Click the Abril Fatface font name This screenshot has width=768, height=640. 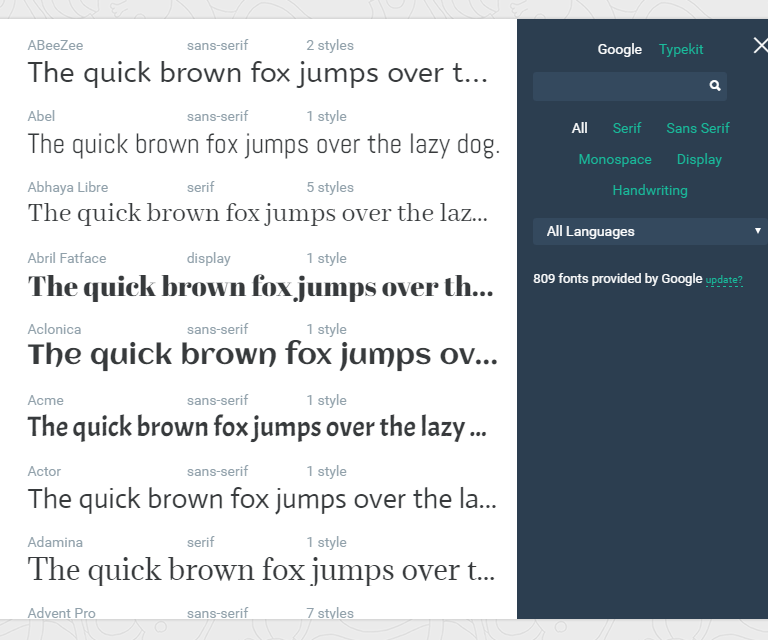67,259
